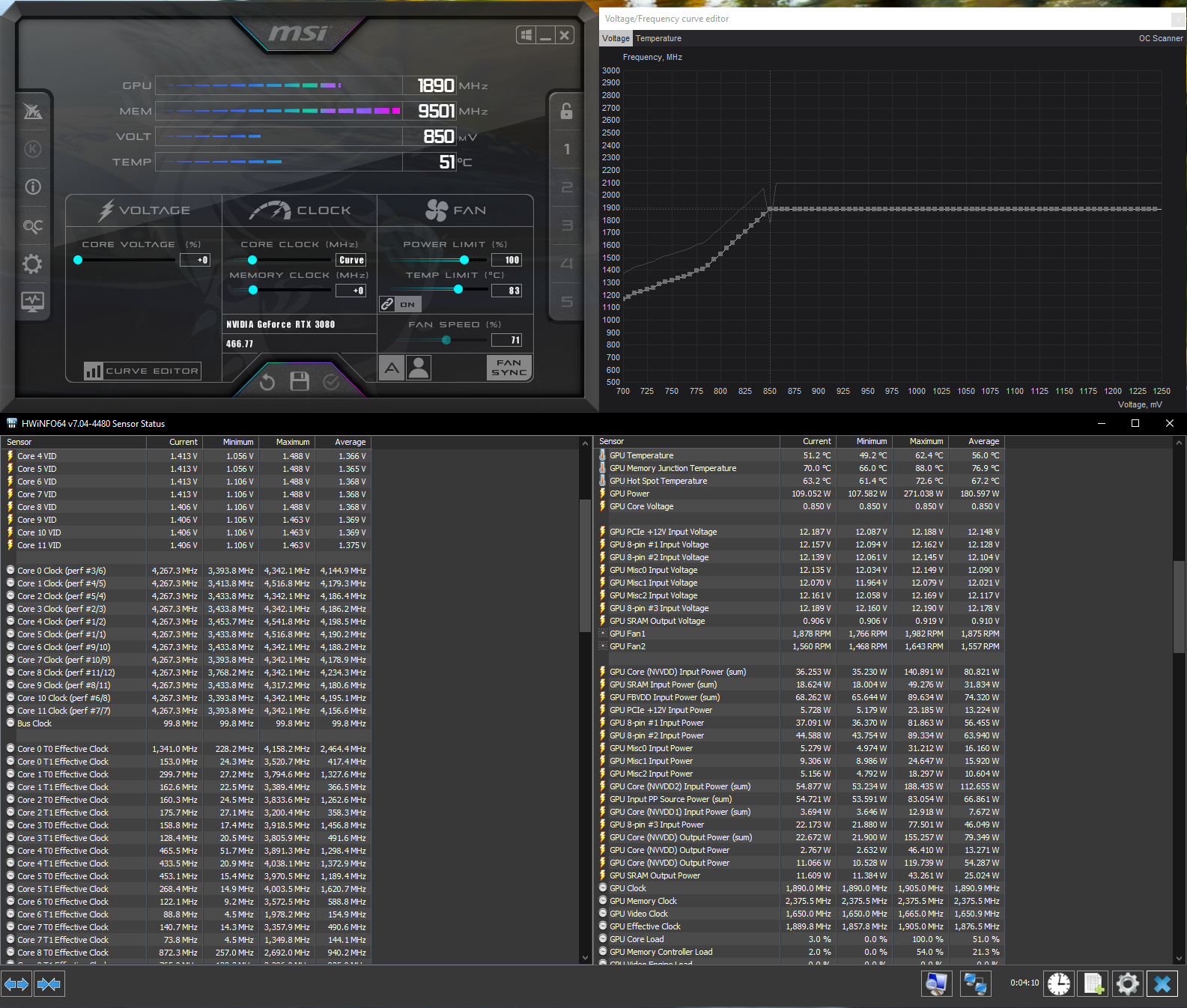Save the current Afterburner settings
Image resolution: width=1187 pixels, height=1008 pixels.
point(300,381)
